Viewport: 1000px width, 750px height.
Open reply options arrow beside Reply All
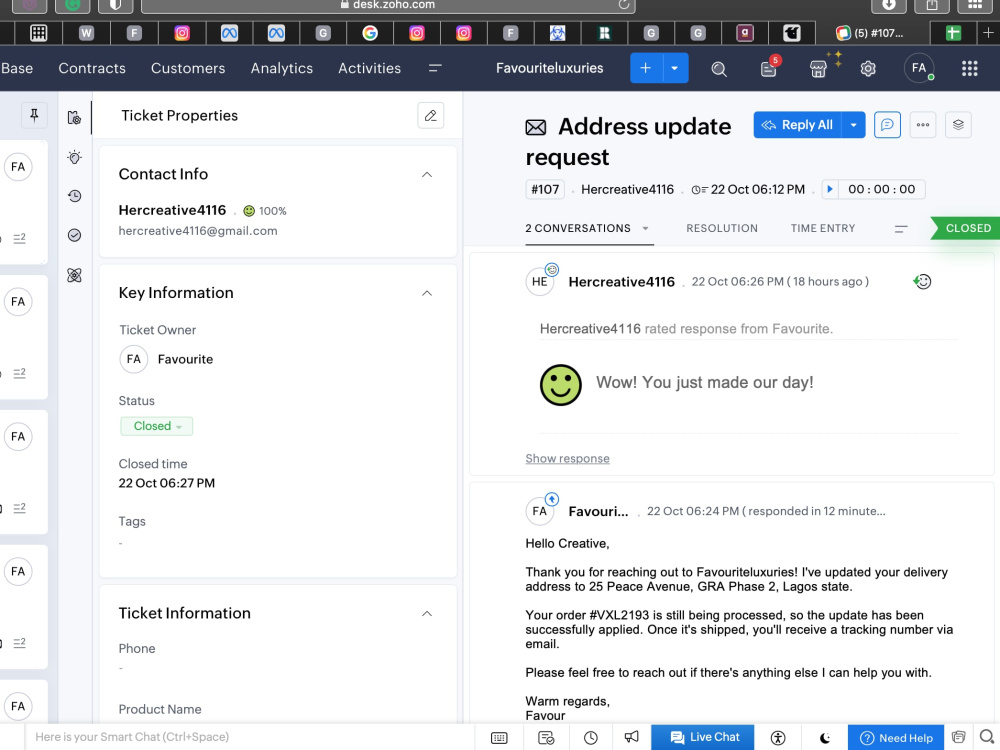click(x=853, y=125)
